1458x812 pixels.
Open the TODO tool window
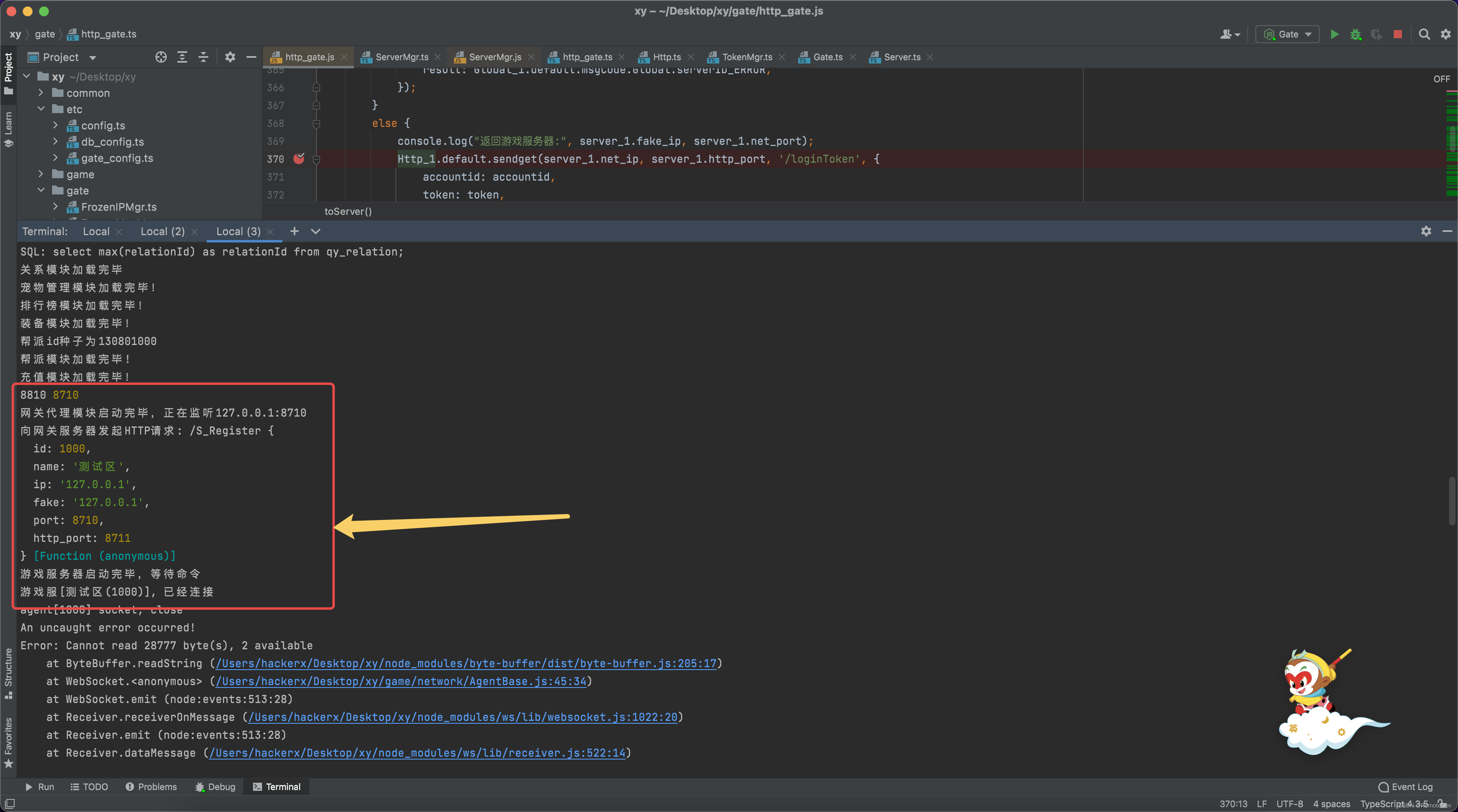click(x=89, y=786)
